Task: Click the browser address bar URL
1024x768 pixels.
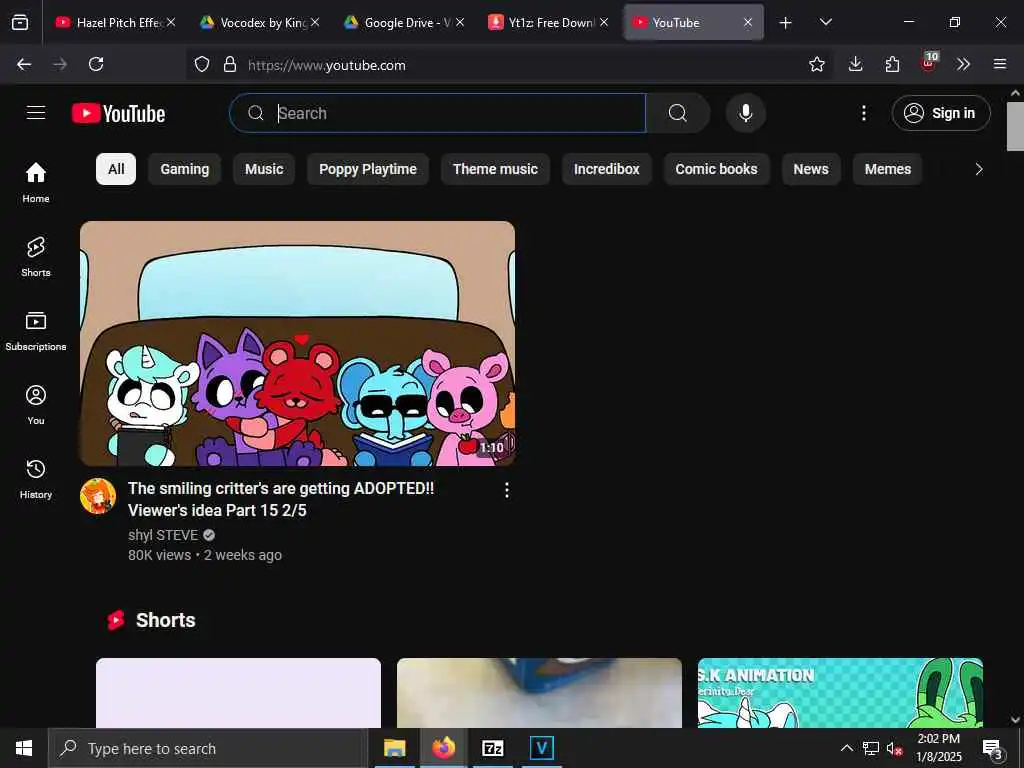Action: point(327,65)
